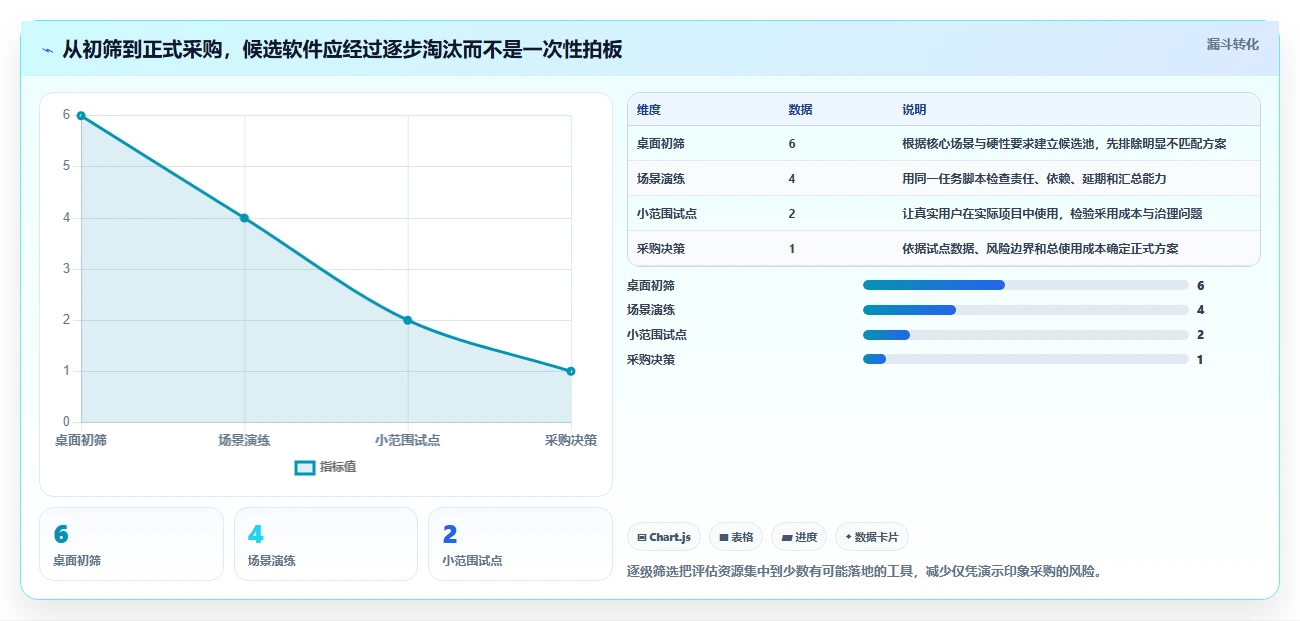Click the description starting 根据核心场景与硬性要求

tap(1064, 144)
